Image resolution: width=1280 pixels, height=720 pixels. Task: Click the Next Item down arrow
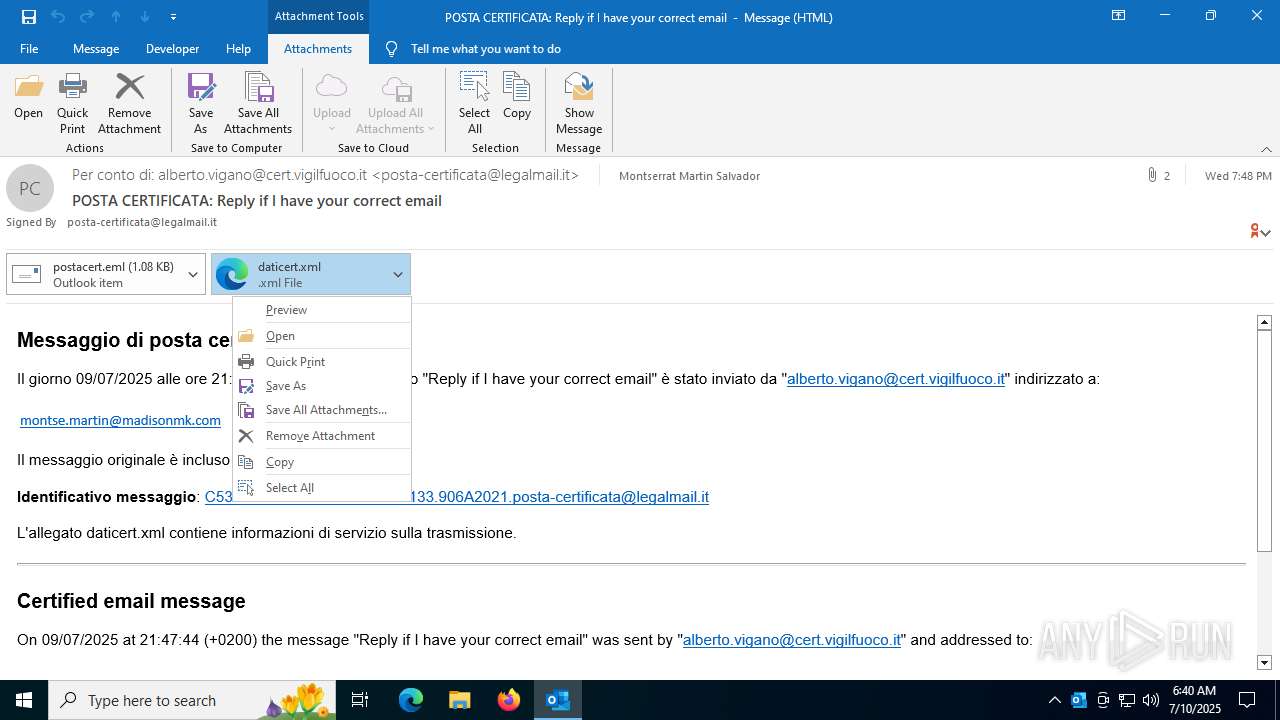point(145,17)
